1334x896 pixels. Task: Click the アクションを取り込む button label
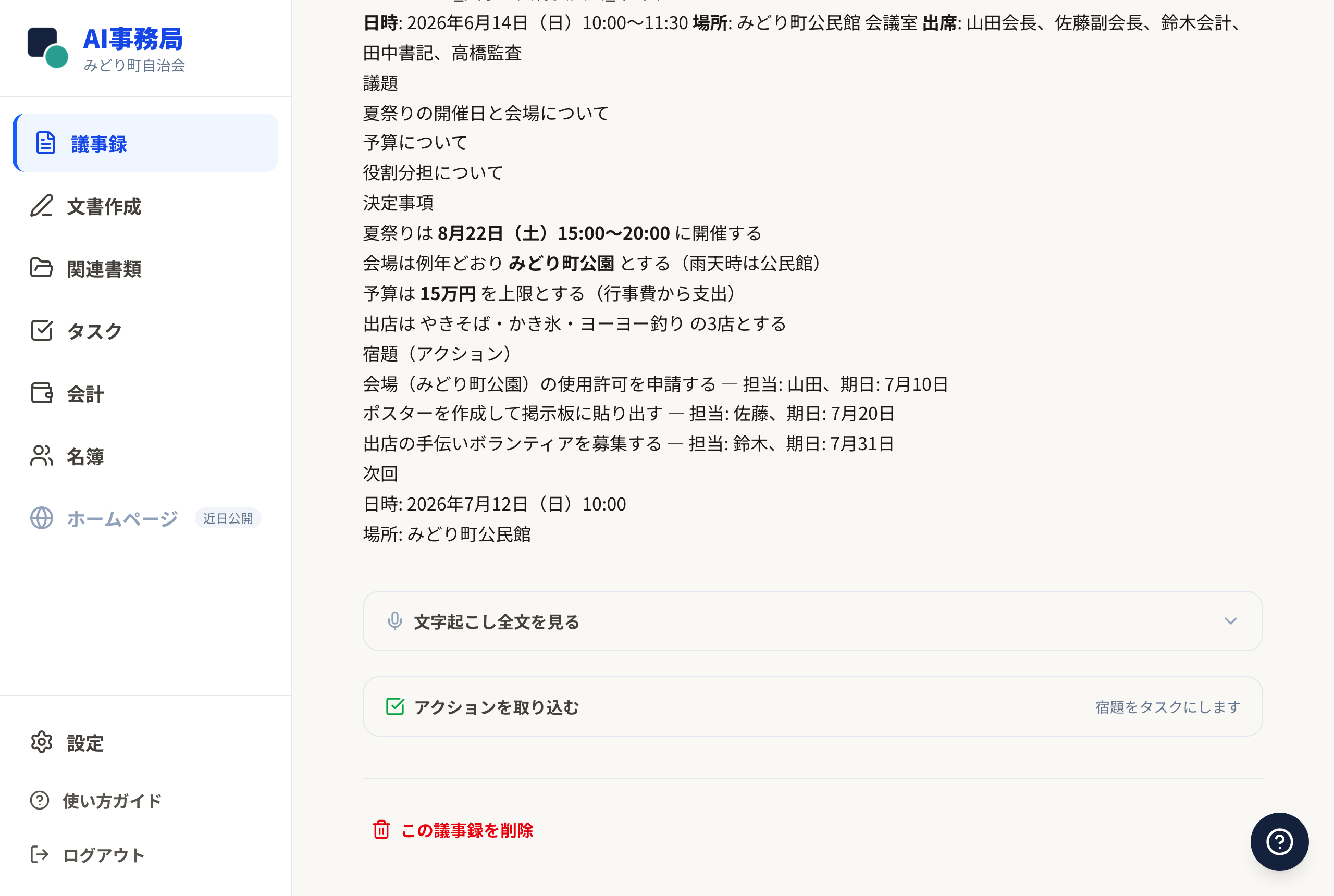(496, 707)
